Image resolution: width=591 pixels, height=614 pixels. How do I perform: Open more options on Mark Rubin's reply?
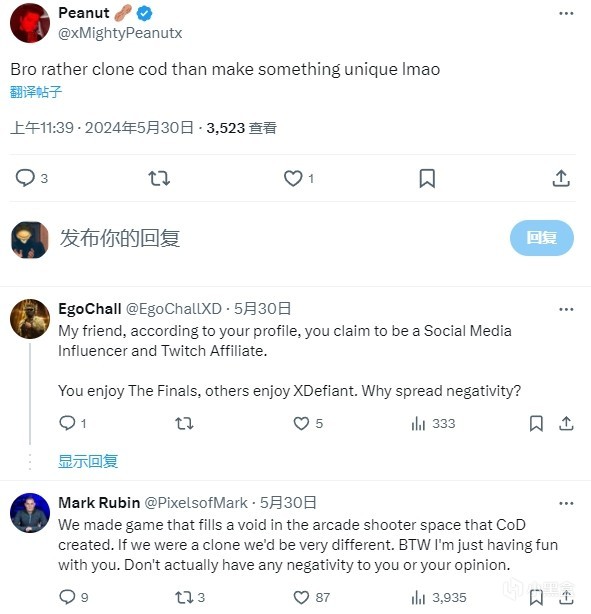(566, 503)
